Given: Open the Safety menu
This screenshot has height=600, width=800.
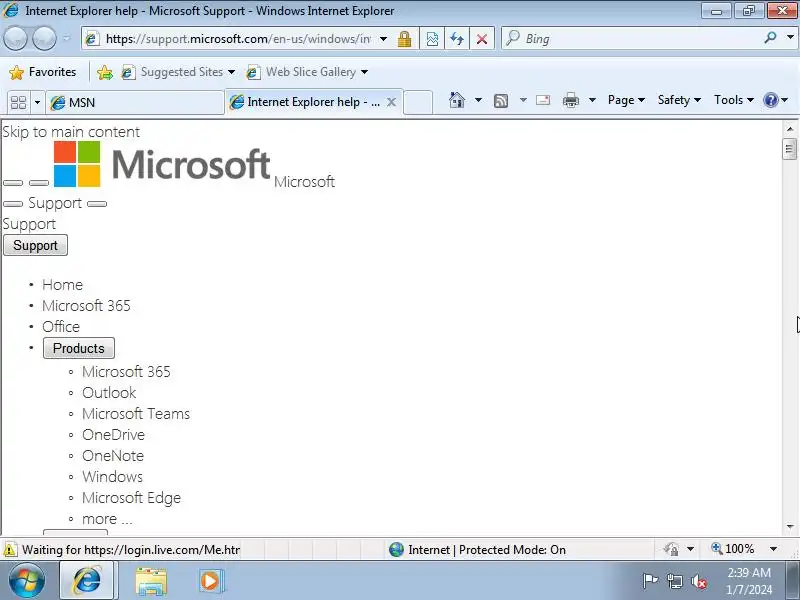Looking at the screenshot, I should click(x=679, y=100).
